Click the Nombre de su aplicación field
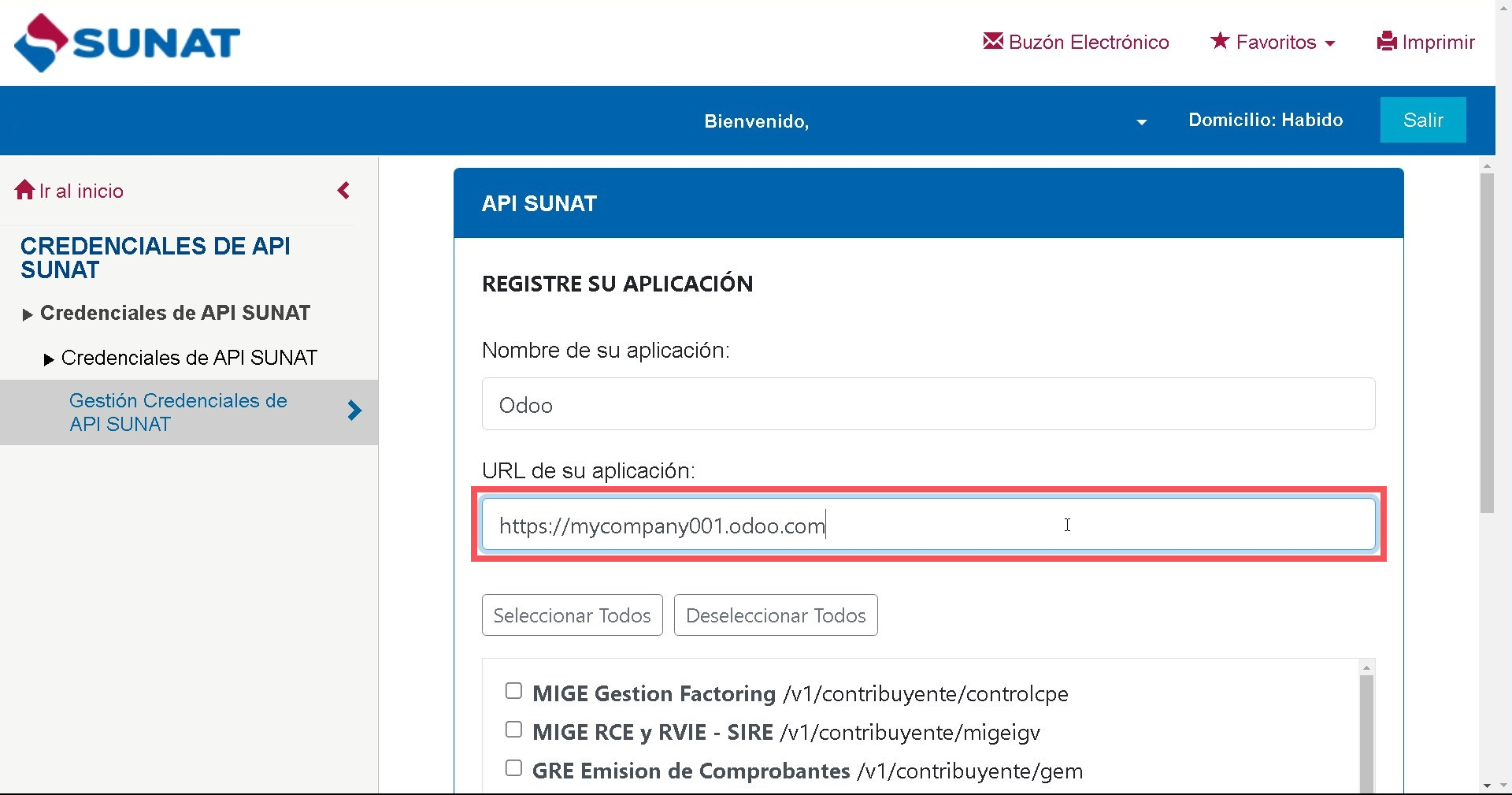The width and height of the screenshot is (1512, 795). [x=928, y=404]
